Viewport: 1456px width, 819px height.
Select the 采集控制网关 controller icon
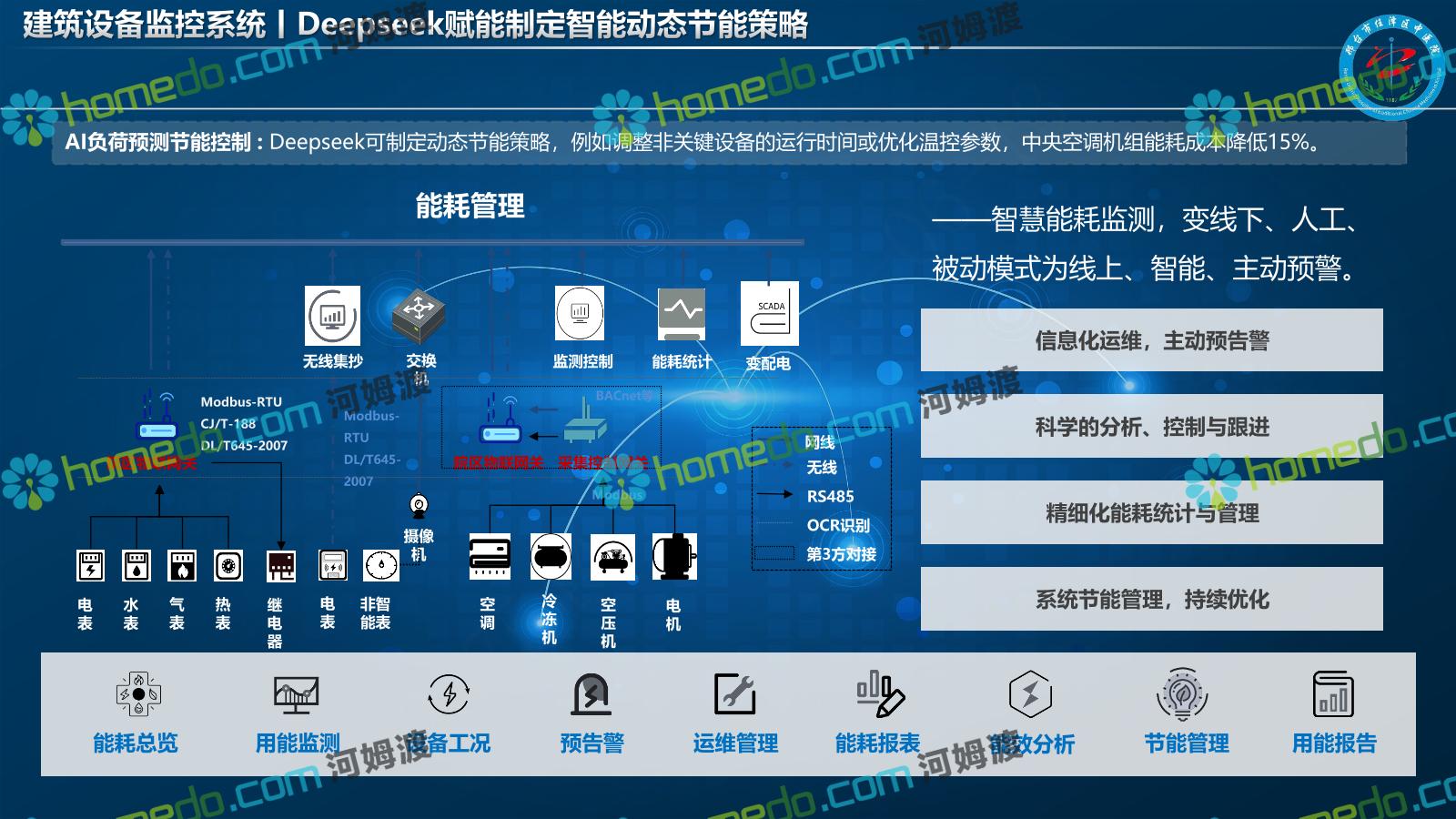tap(586, 421)
